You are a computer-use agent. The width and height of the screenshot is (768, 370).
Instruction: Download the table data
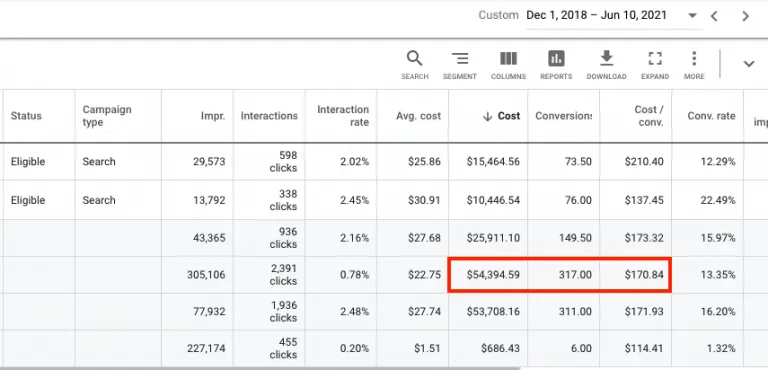(606, 65)
